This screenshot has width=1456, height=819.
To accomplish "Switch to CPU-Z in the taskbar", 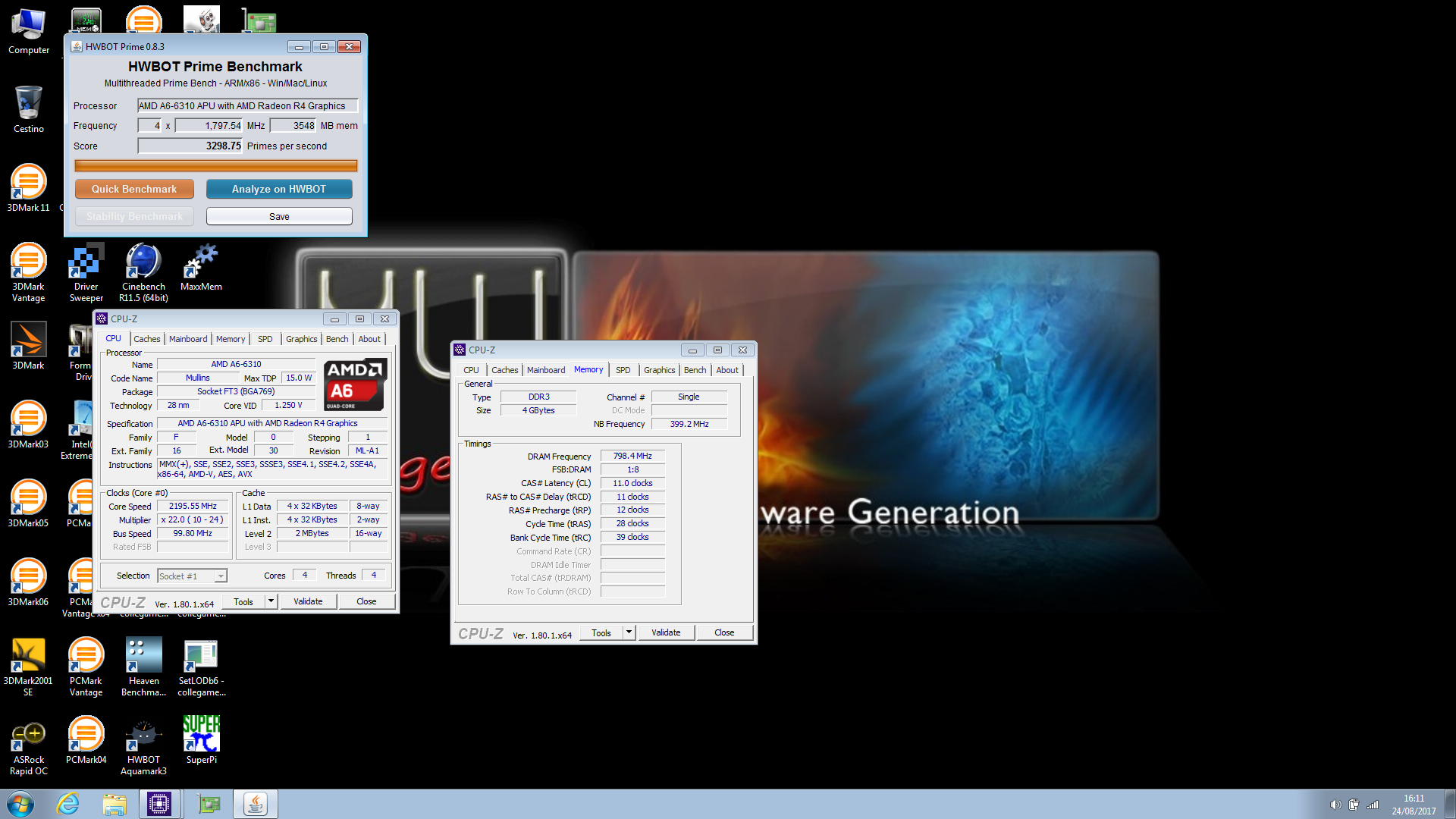I will coord(159,804).
